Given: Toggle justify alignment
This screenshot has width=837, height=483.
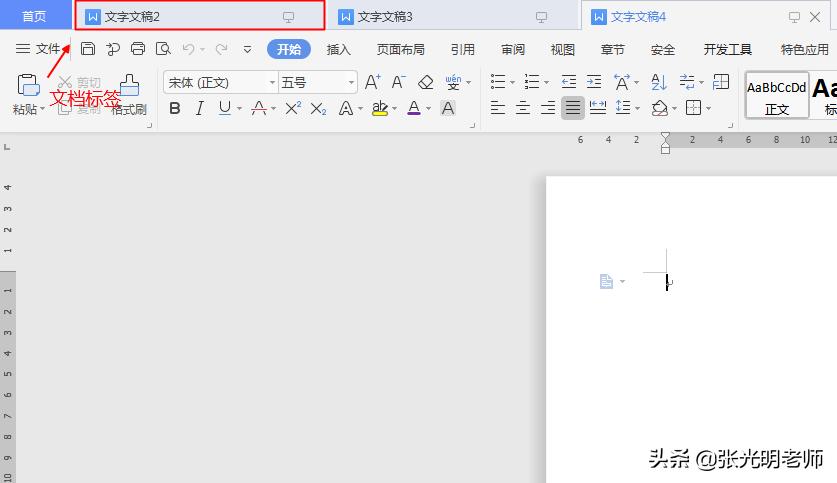Looking at the screenshot, I should click(x=573, y=108).
